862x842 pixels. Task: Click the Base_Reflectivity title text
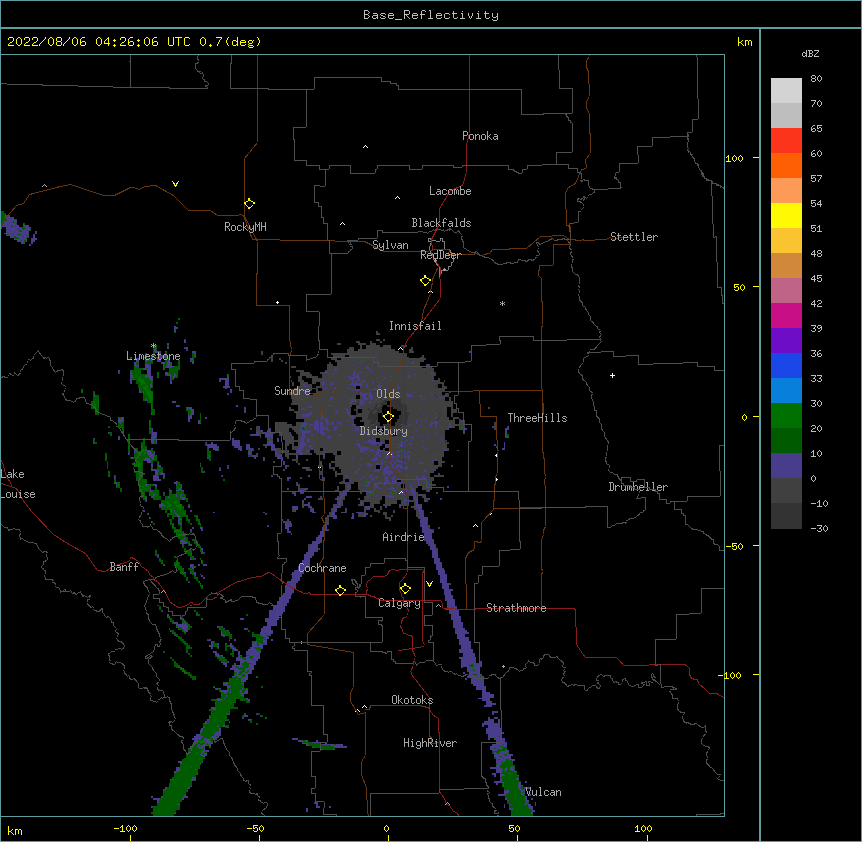431,15
